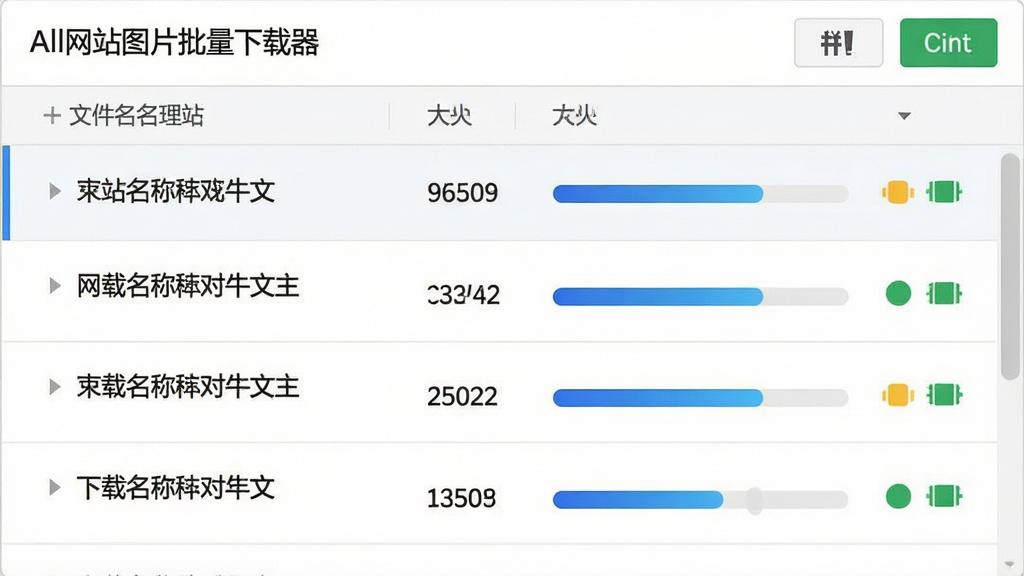
Task: Click the green film icon in the 13508 row
Action: tap(944, 496)
